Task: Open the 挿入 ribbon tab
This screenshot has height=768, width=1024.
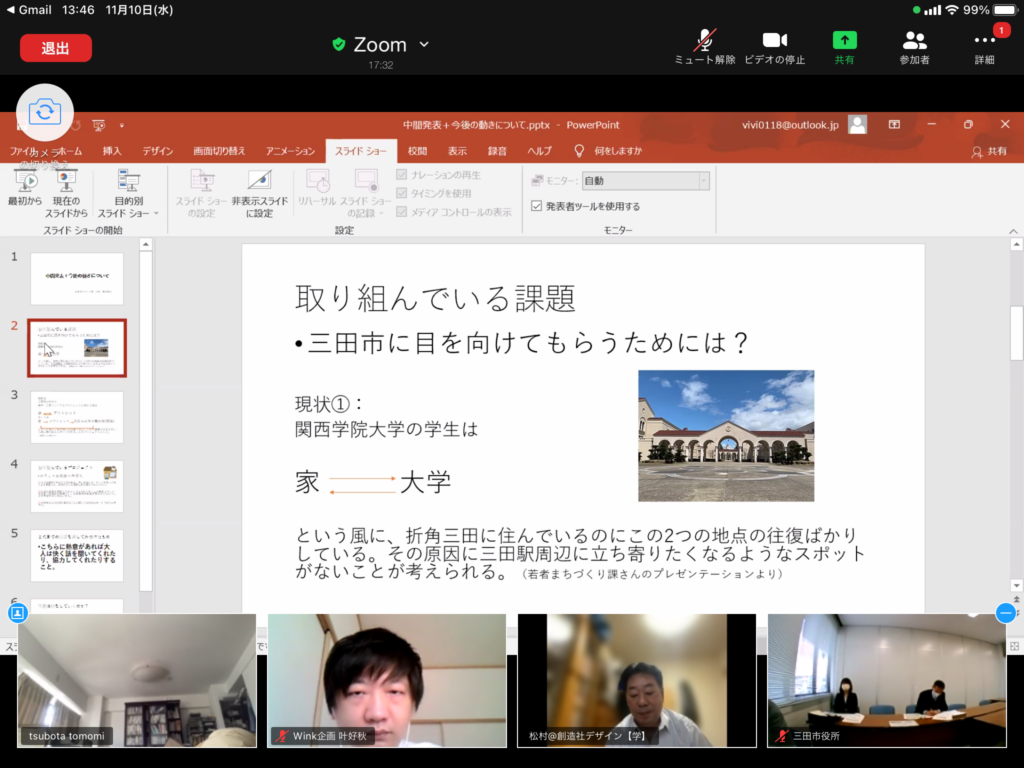Action: (x=112, y=151)
